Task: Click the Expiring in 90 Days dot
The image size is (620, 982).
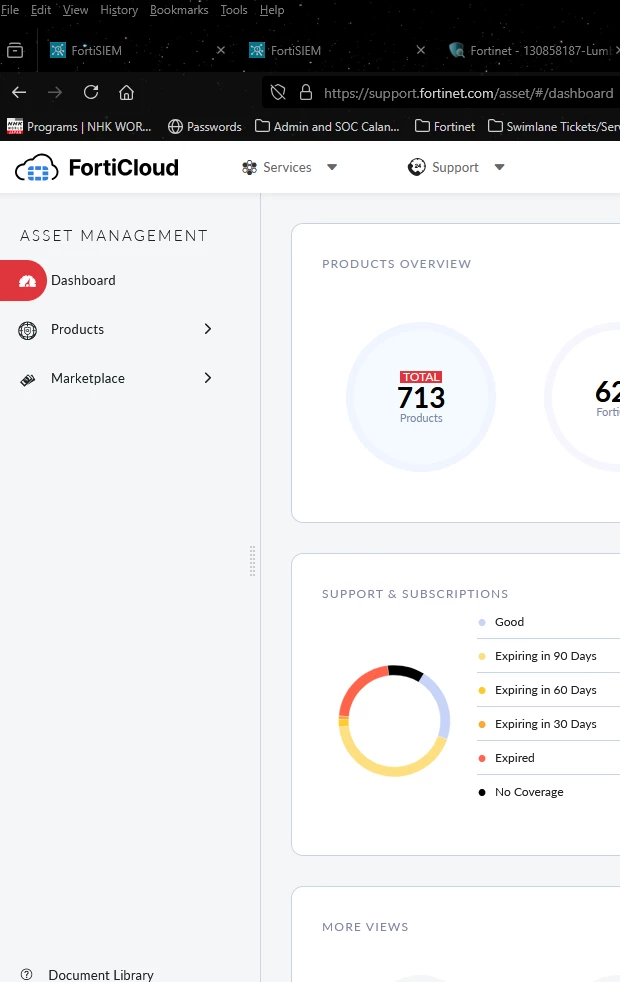Action: click(482, 656)
